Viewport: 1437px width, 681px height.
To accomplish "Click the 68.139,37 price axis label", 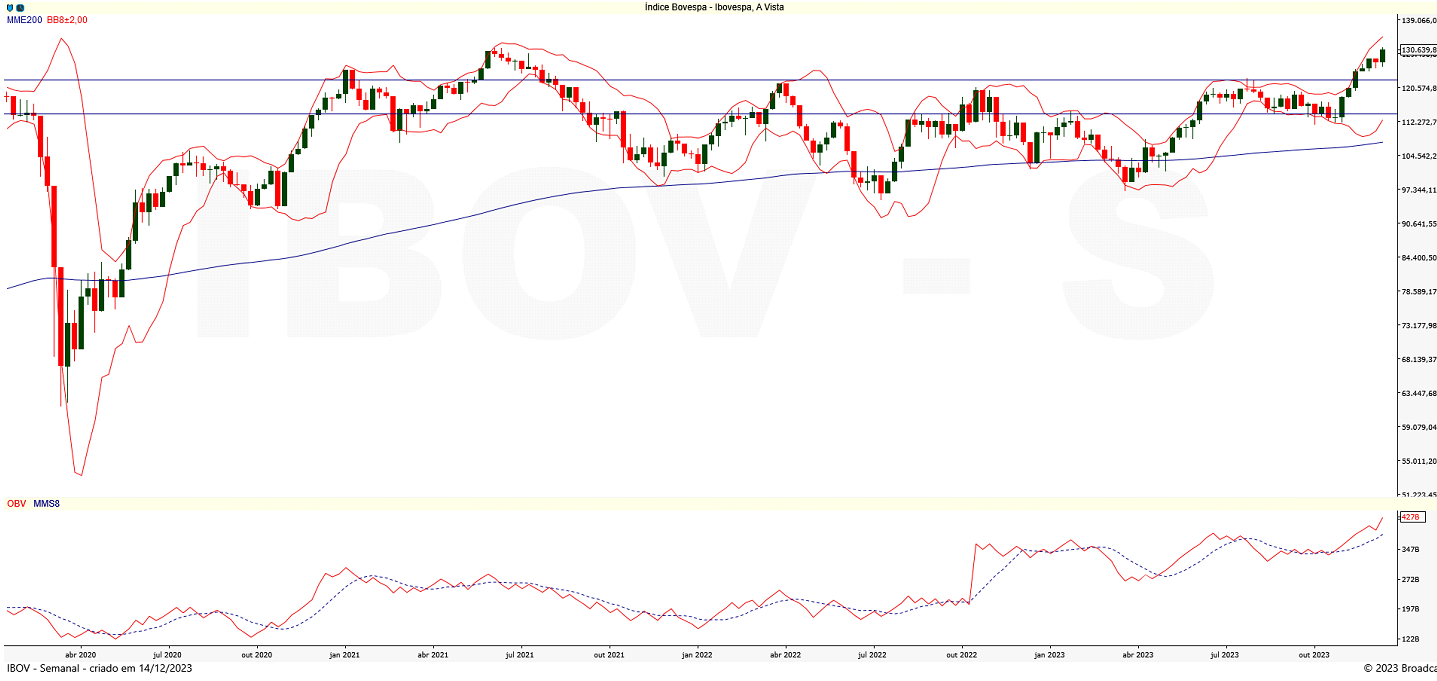I will tap(1420, 360).
